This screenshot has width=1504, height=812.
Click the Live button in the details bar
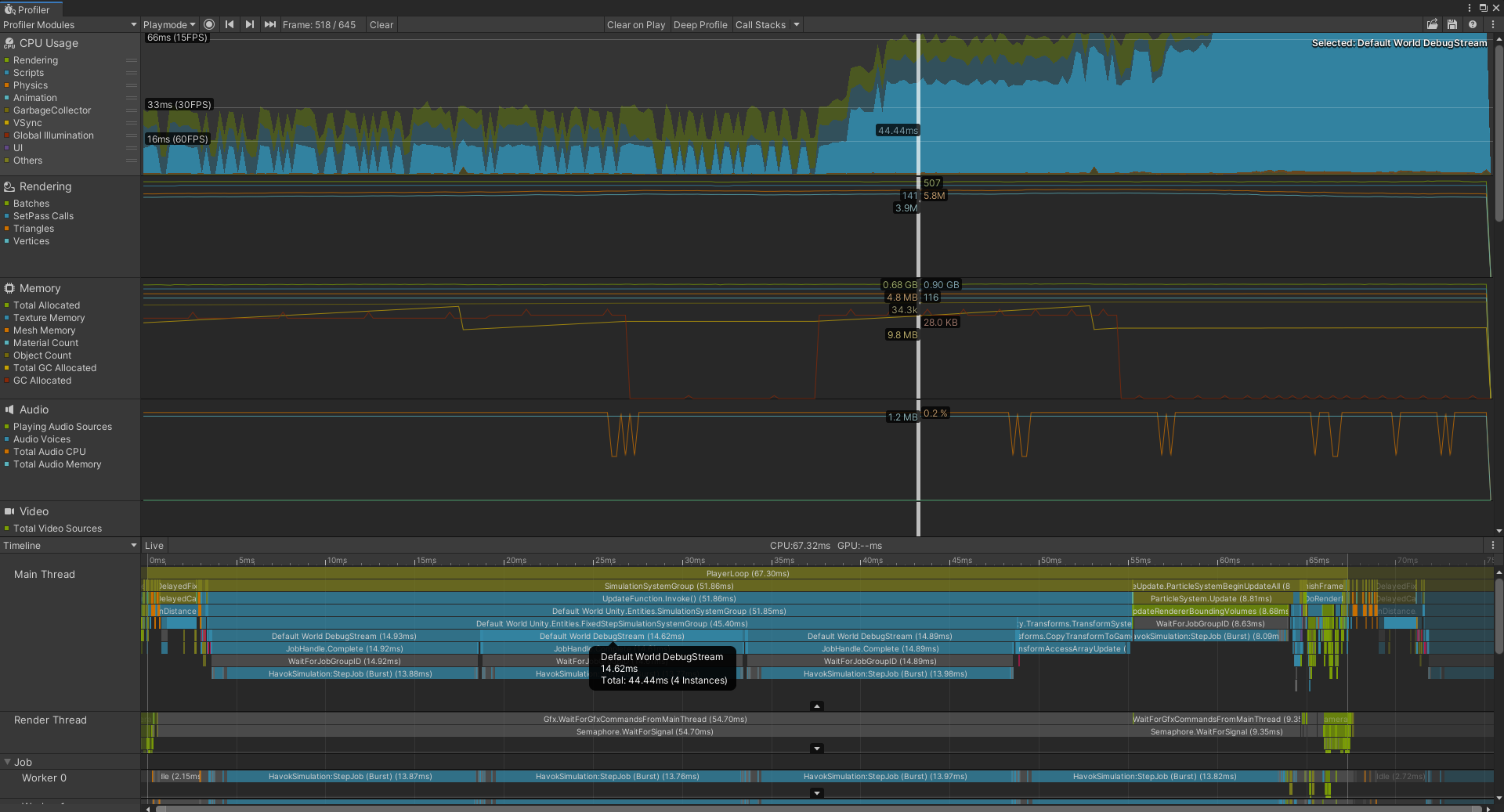154,545
